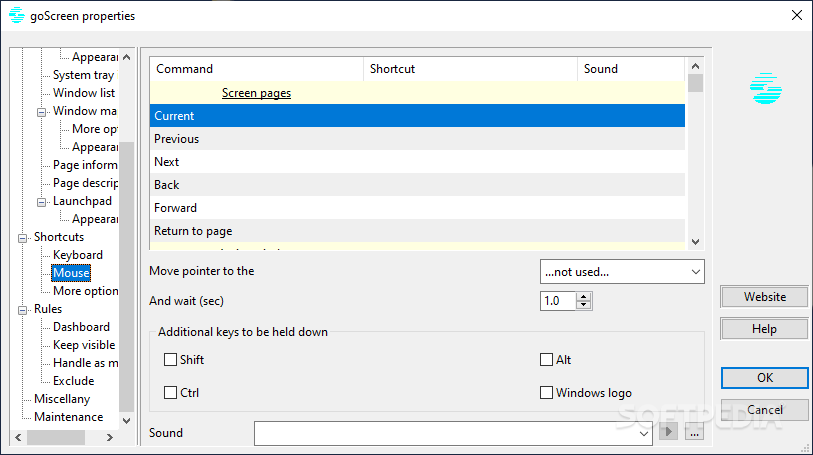Select the Miscellany tree item
Viewport: 813px width, 455px height.
point(62,399)
